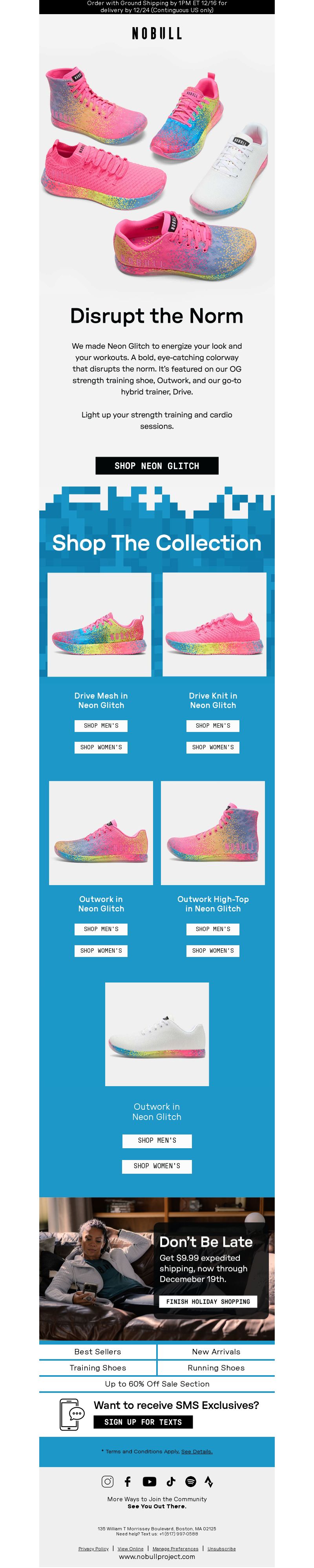
Task: Open the Unsubscribe link
Action: [x=221, y=1548]
